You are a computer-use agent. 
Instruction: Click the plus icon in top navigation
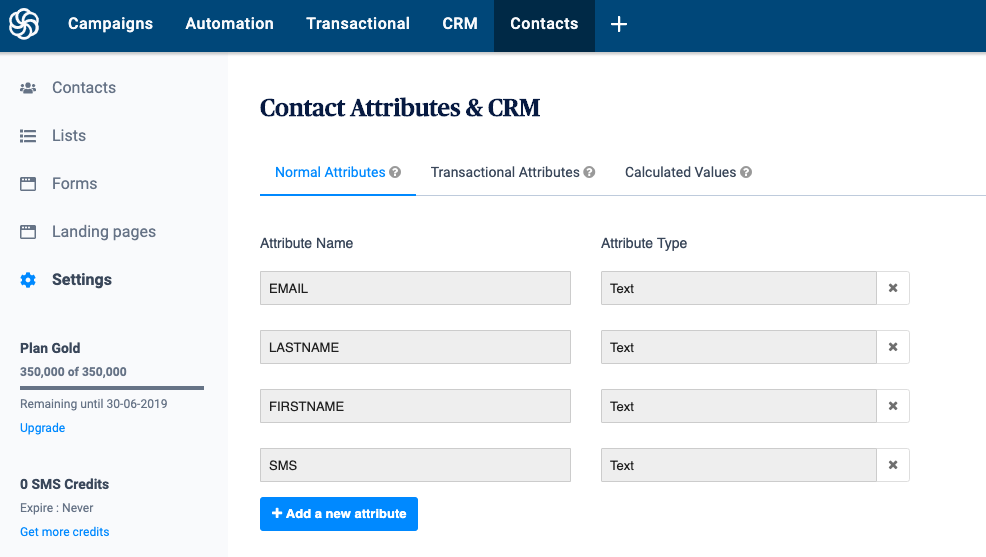coord(619,24)
